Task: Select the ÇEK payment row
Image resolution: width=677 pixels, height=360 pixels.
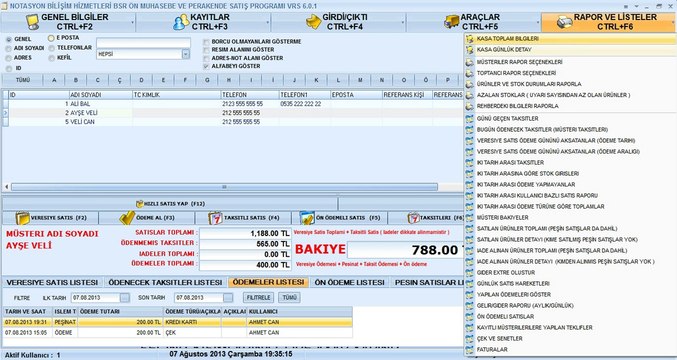Action: 177,333
